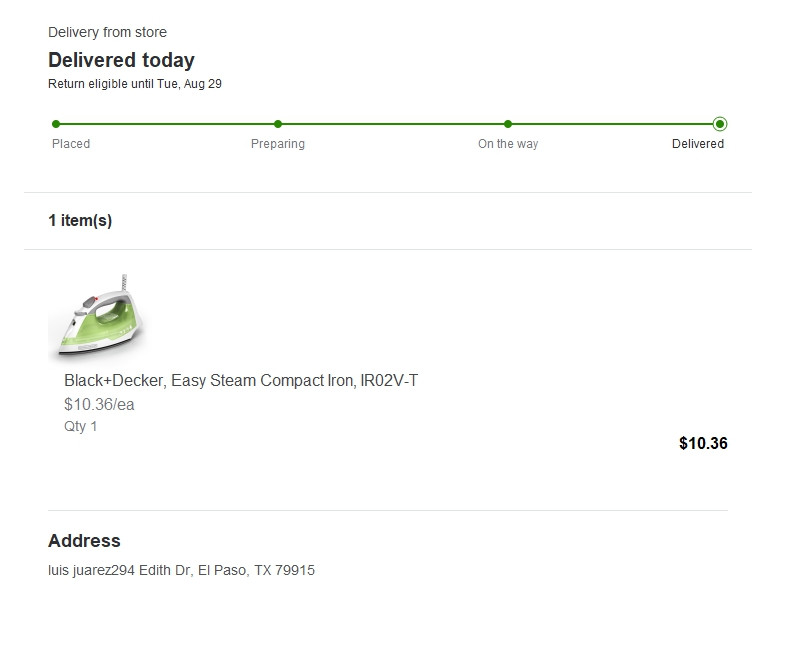The image size is (800, 646).
Task: Select the Placed step label
Action: [x=71, y=144]
